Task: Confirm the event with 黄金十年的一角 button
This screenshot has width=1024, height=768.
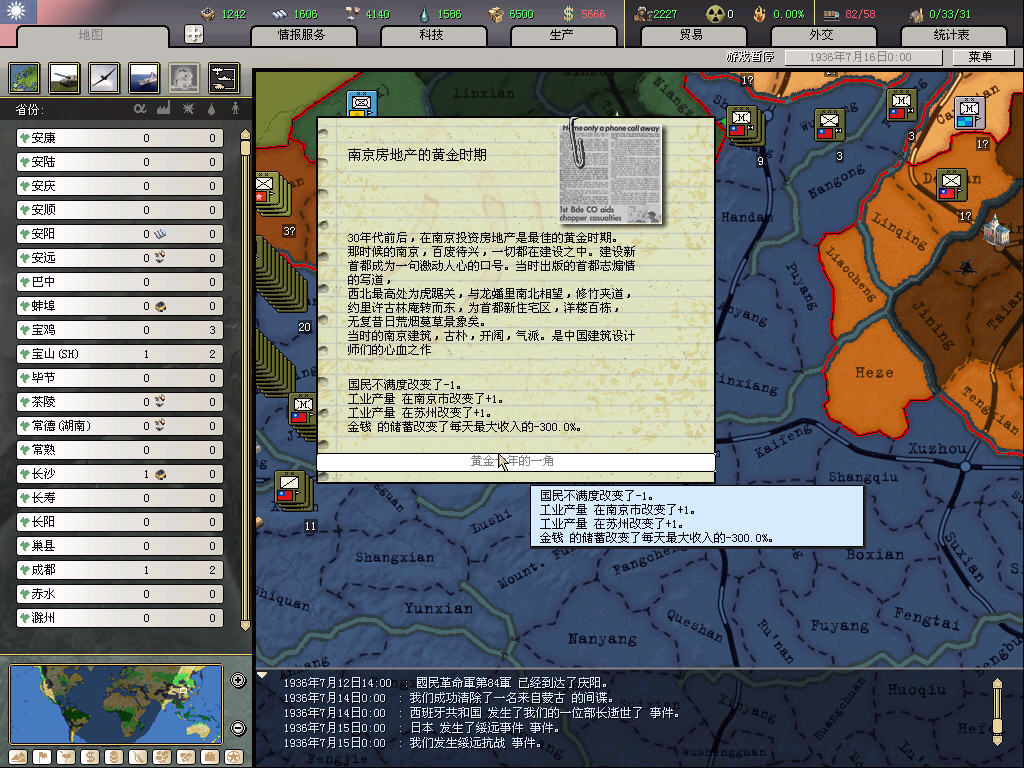Action: pyautogui.click(x=515, y=461)
